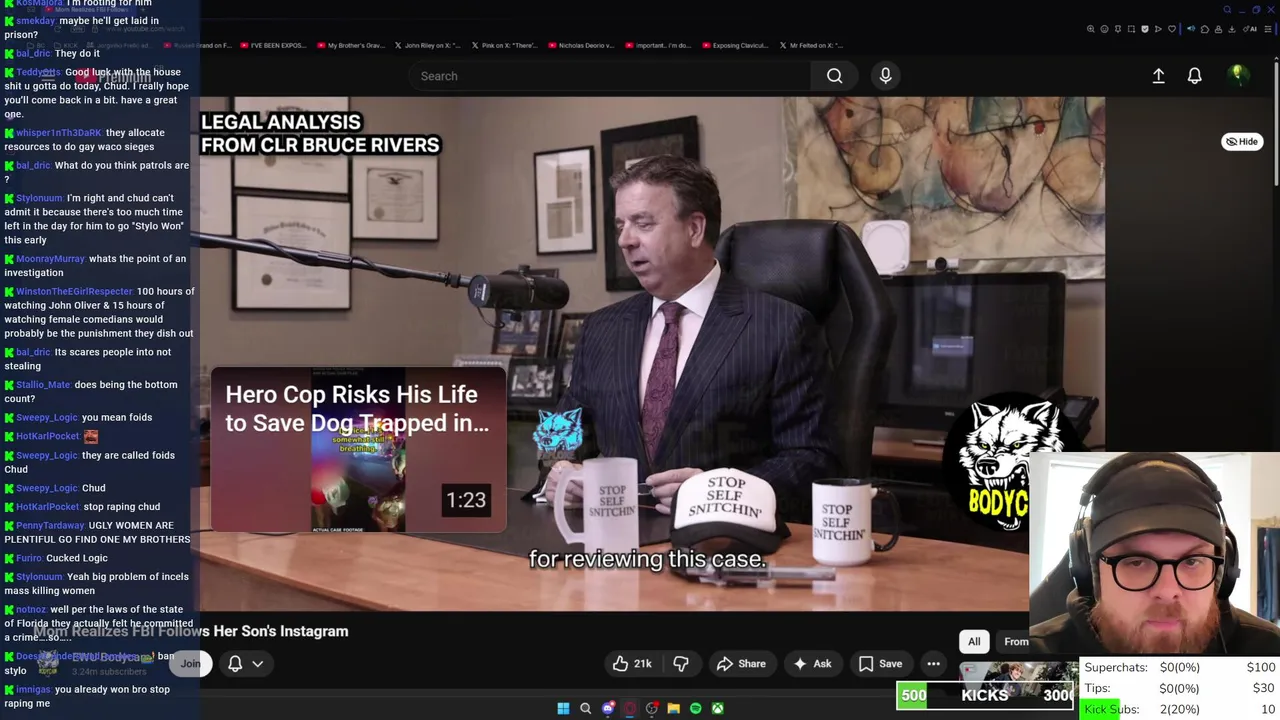Open Windows taskbar search
This screenshot has width=1280, height=720.
tap(585, 708)
